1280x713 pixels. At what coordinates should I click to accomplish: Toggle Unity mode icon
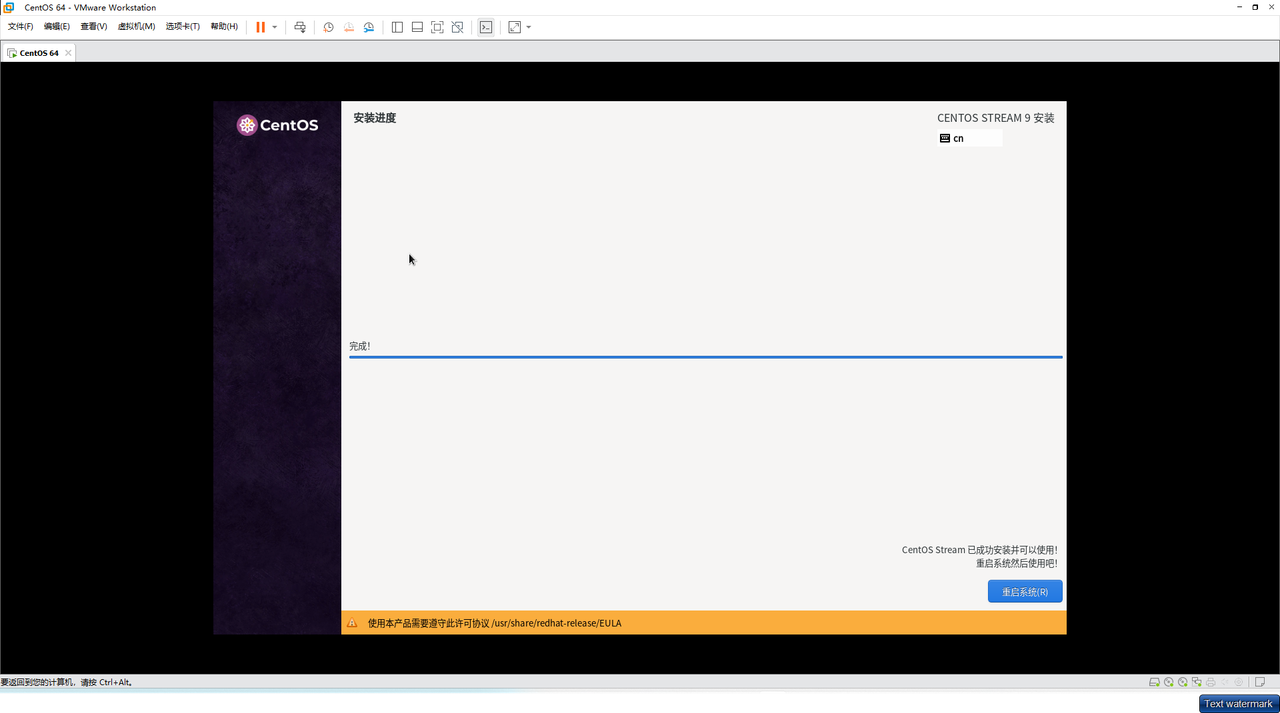pos(457,27)
